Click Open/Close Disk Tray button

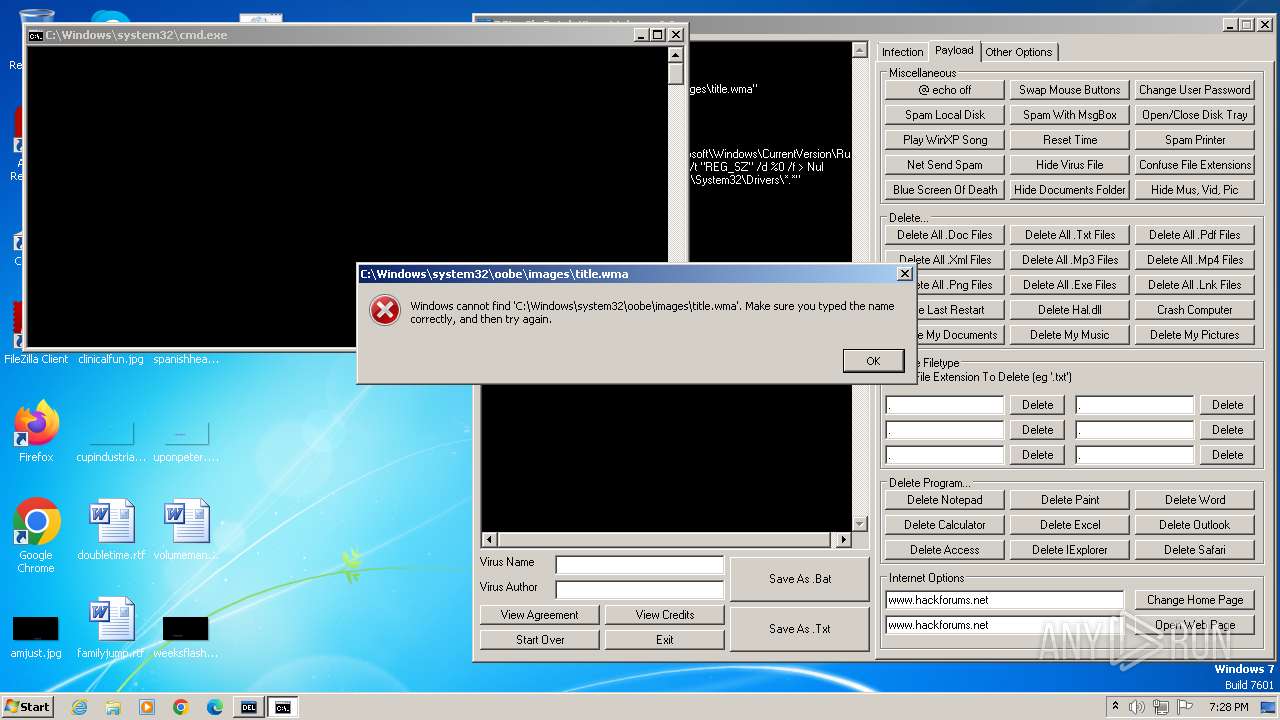(1195, 115)
